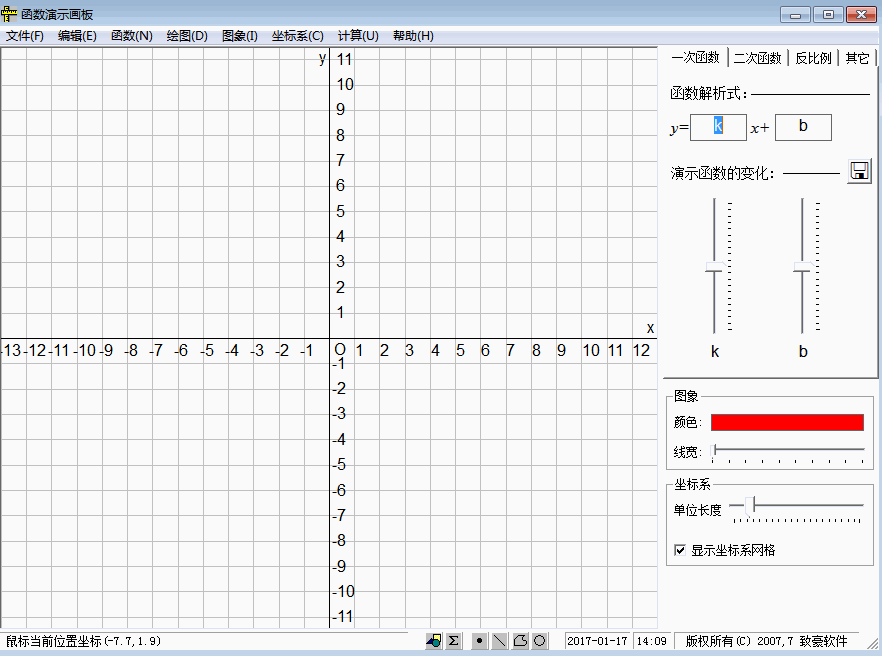Click the application icon in the title bar

(x=9, y=14)
